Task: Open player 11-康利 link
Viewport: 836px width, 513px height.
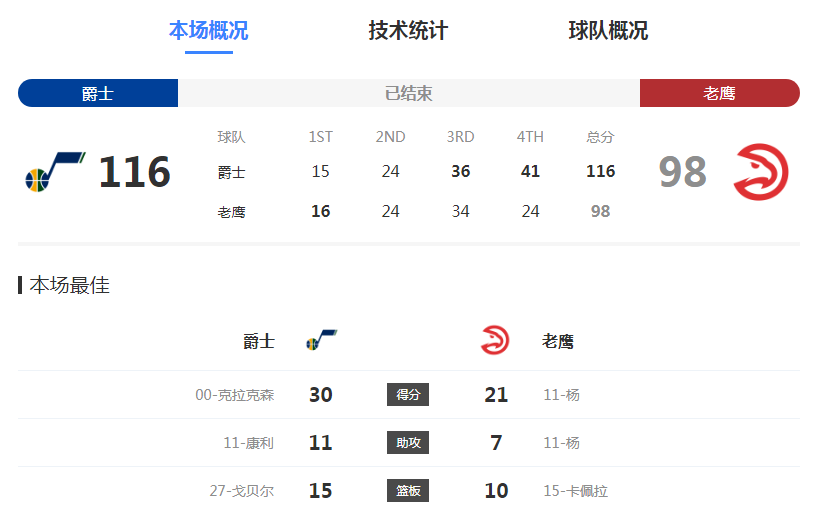Action: 248,443
